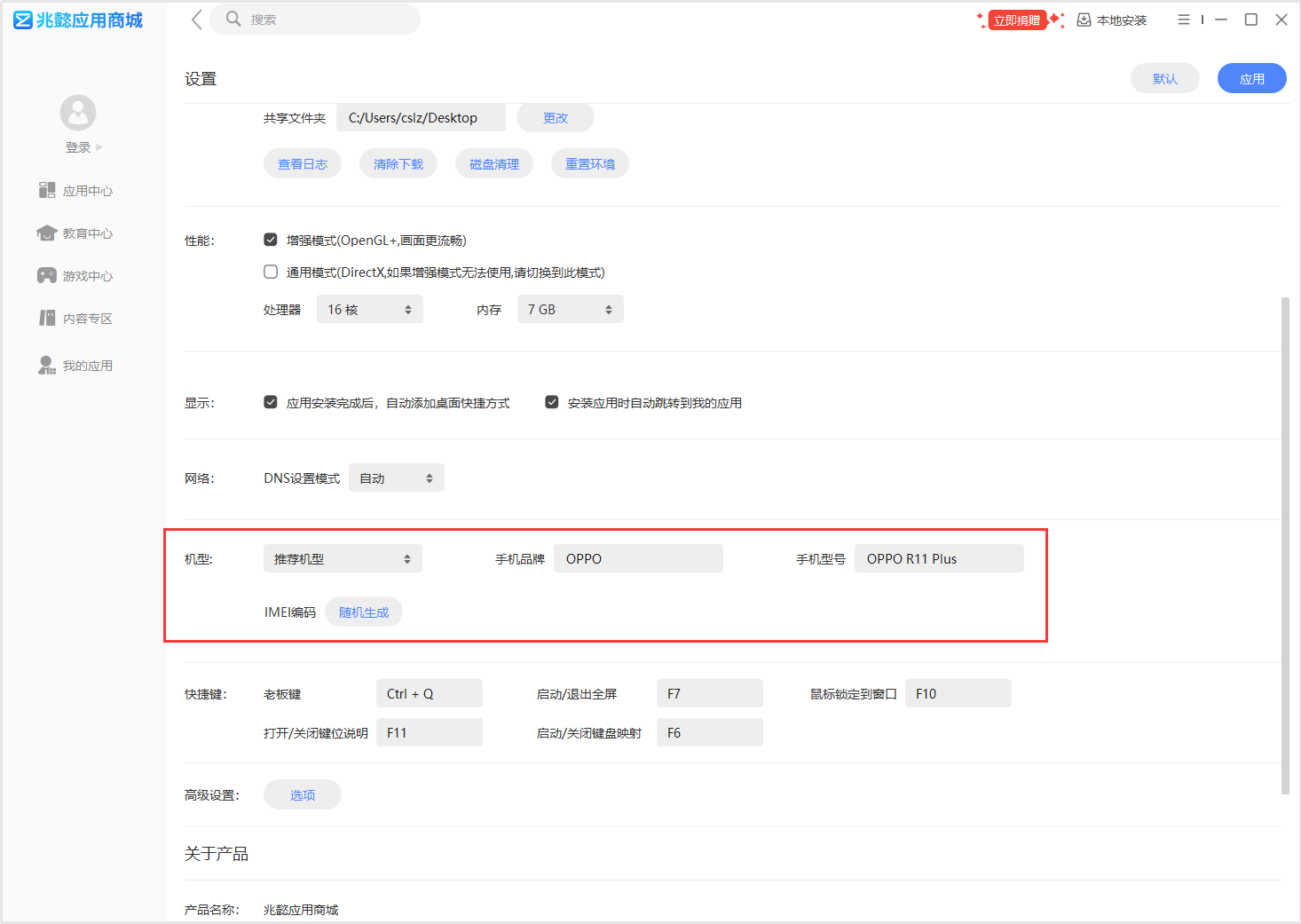Open the hamburger menu icon
This screenshot has width=1301, height=924.
point(1184,20)
